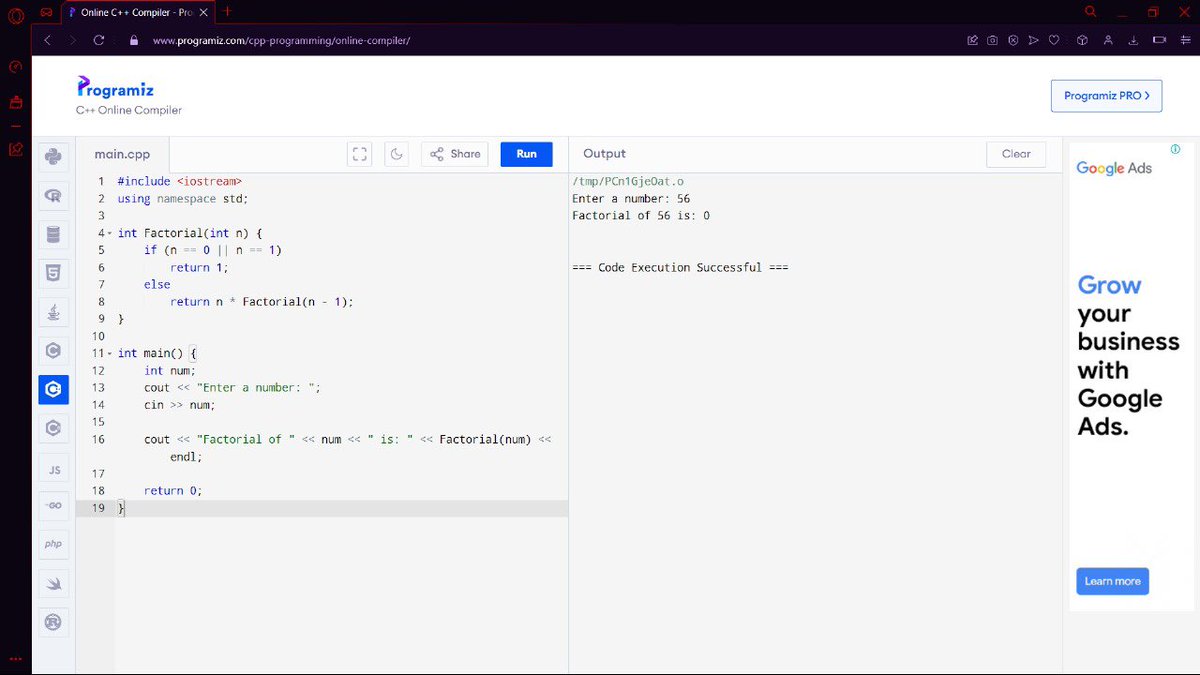
Task: Select the Online C++ Compiler browser tab
Action: point(138,12)
